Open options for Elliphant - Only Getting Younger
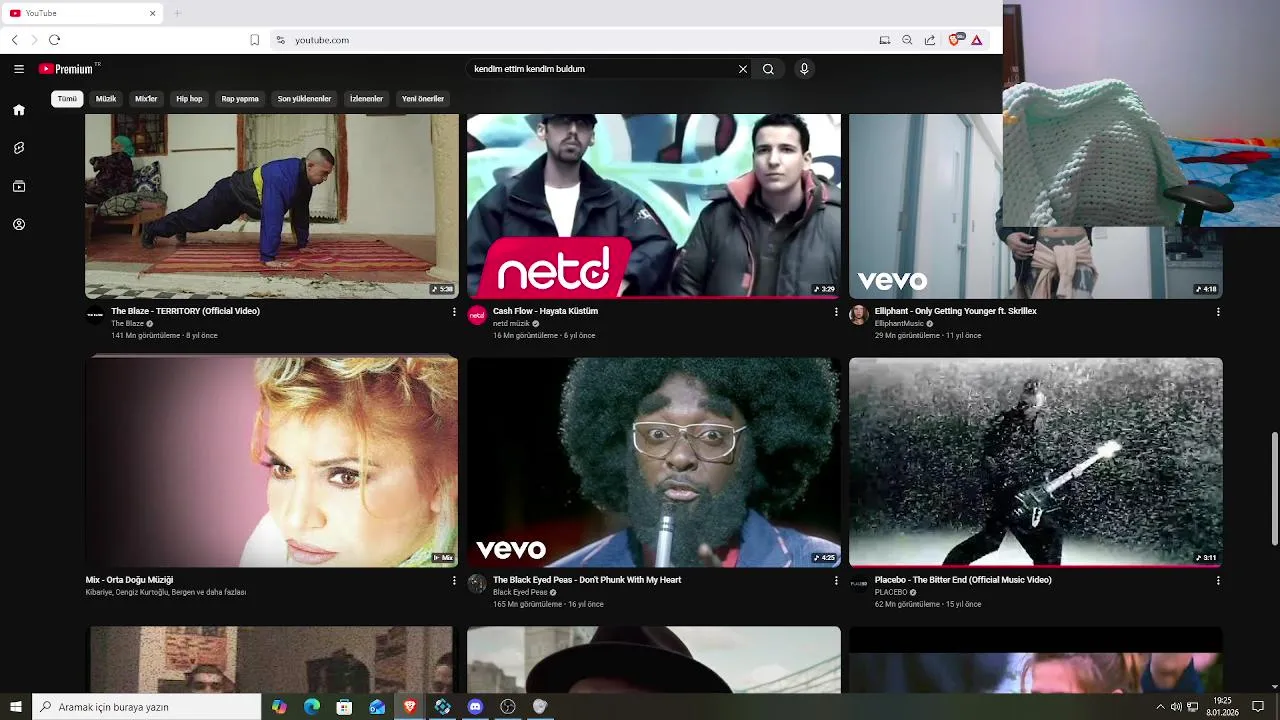1280x720 pixels. click(1218, 312)
